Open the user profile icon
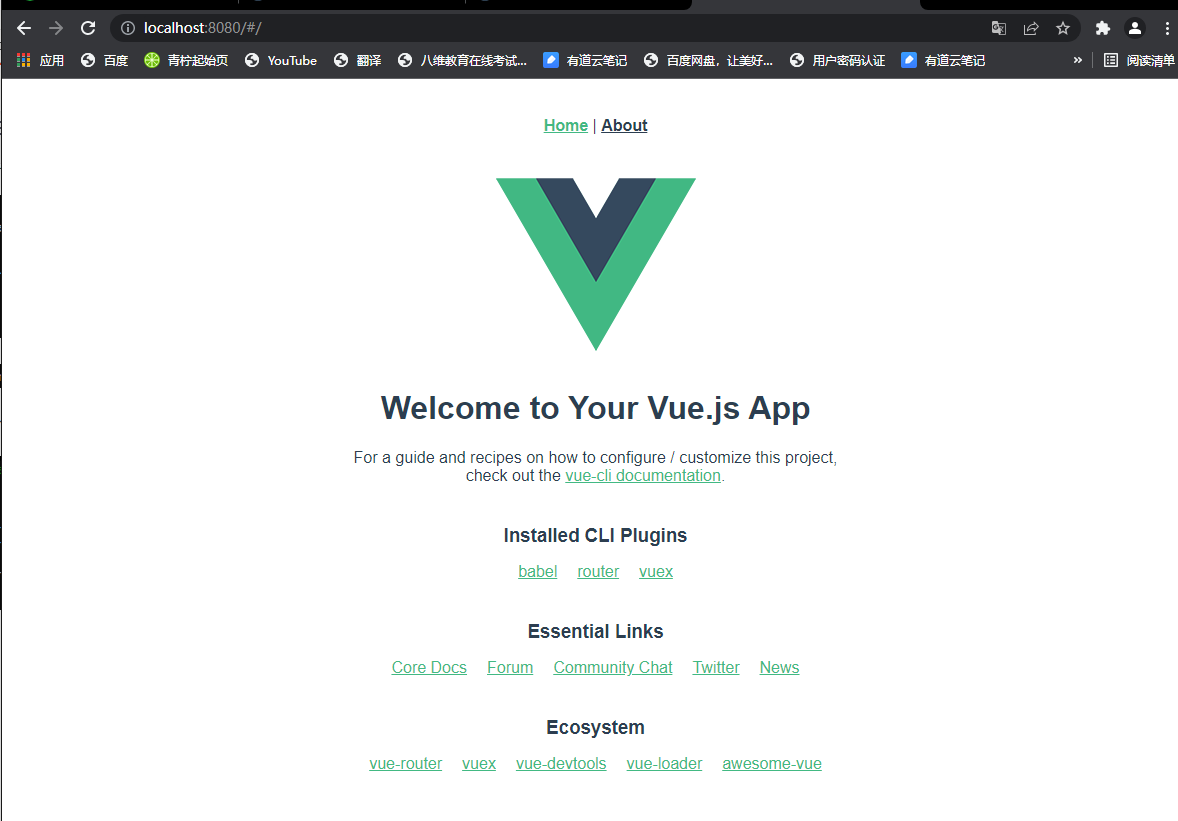This screenshot has height=821, width=1178. click(1134, 29)
